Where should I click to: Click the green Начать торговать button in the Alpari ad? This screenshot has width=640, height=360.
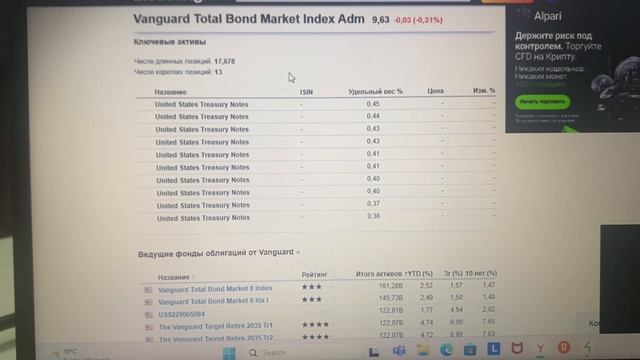542,102
